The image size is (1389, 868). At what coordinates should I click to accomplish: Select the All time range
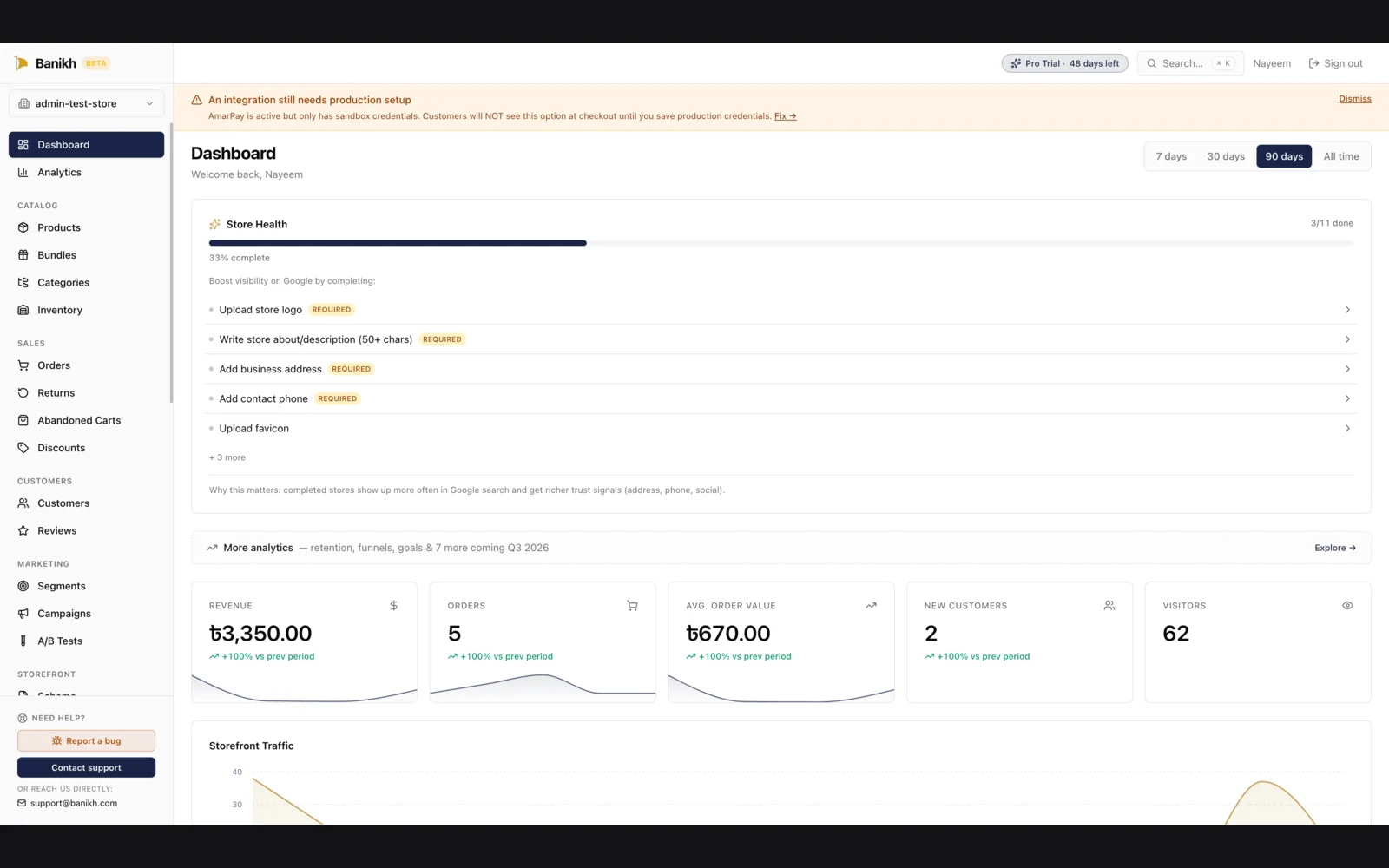(x=1341, y=156)
